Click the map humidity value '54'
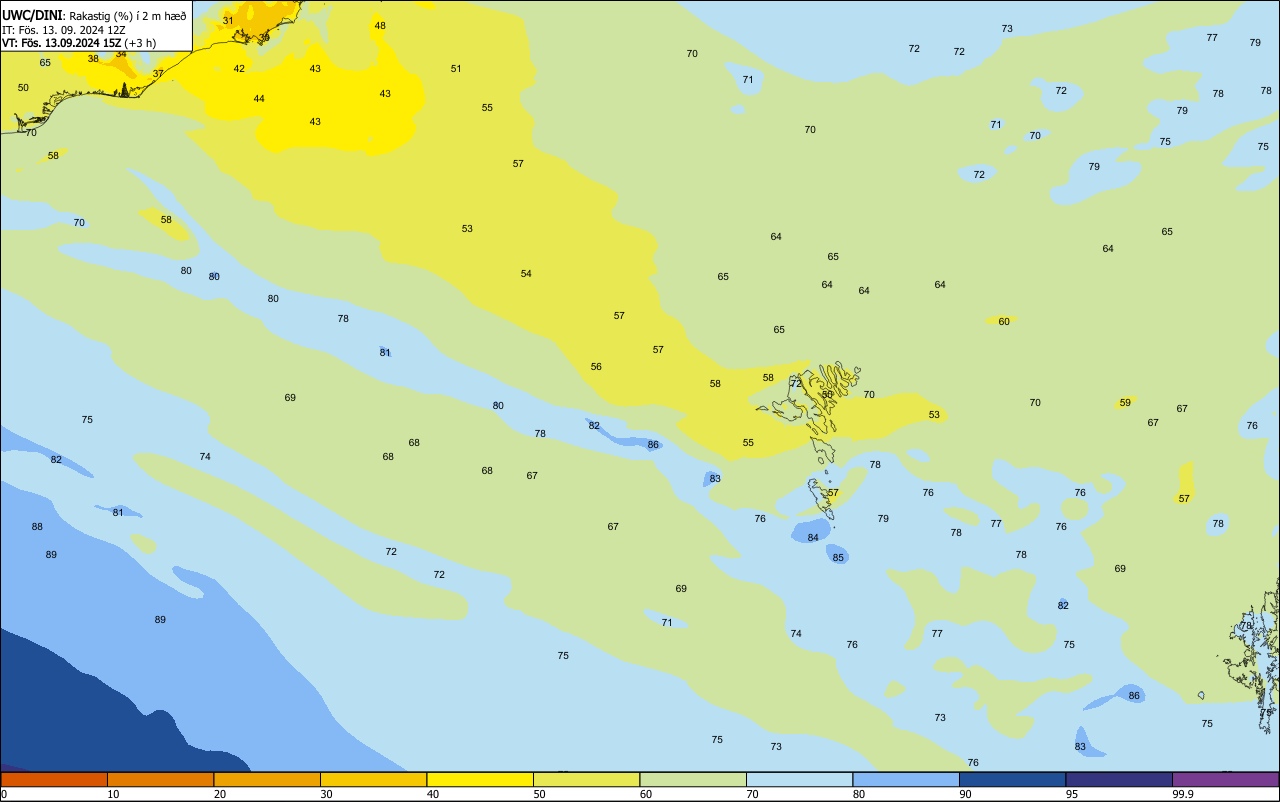This screenshot has width=1280, height=802. 526,273
